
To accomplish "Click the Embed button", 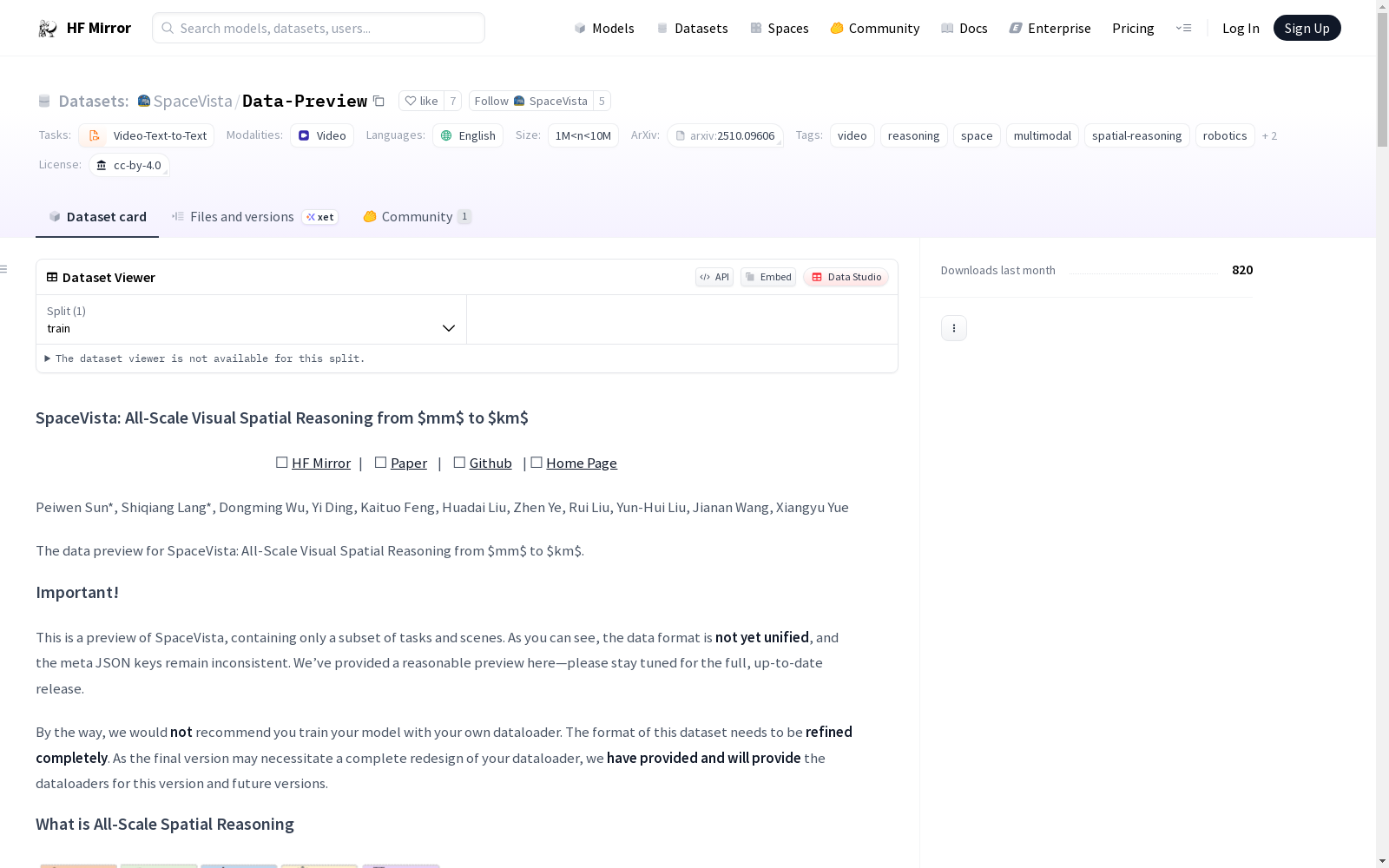I will point(768,277).
